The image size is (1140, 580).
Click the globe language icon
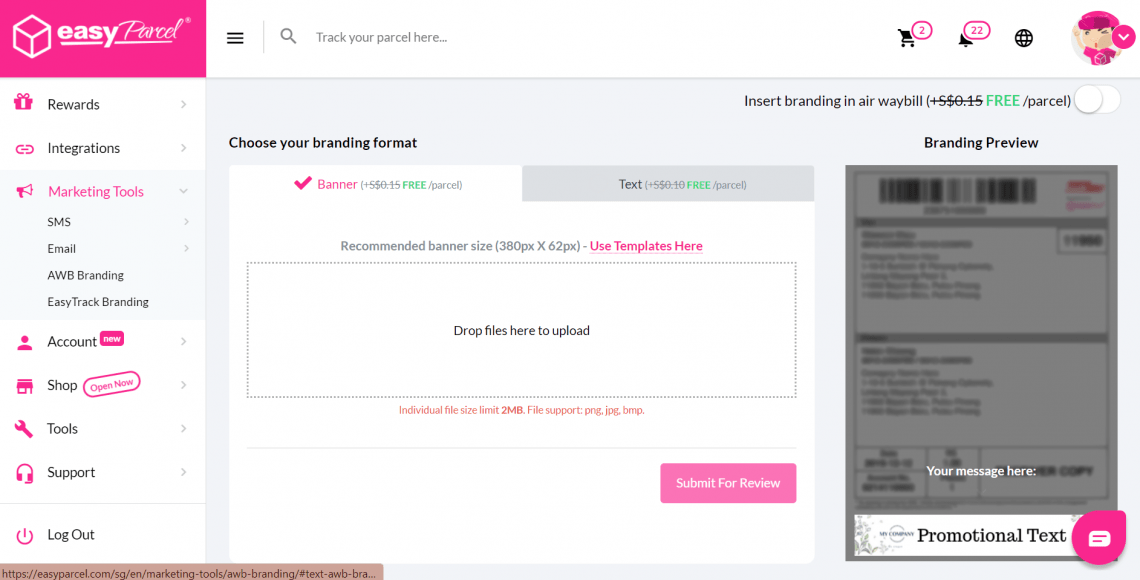[1023, 38]
